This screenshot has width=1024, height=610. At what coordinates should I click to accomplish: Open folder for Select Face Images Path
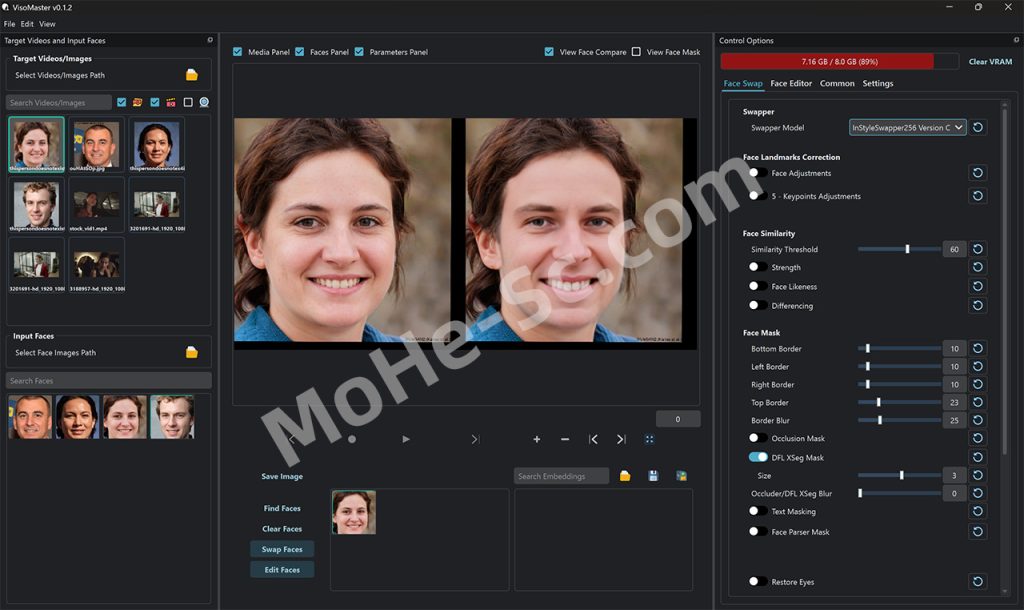pos(192,352)
